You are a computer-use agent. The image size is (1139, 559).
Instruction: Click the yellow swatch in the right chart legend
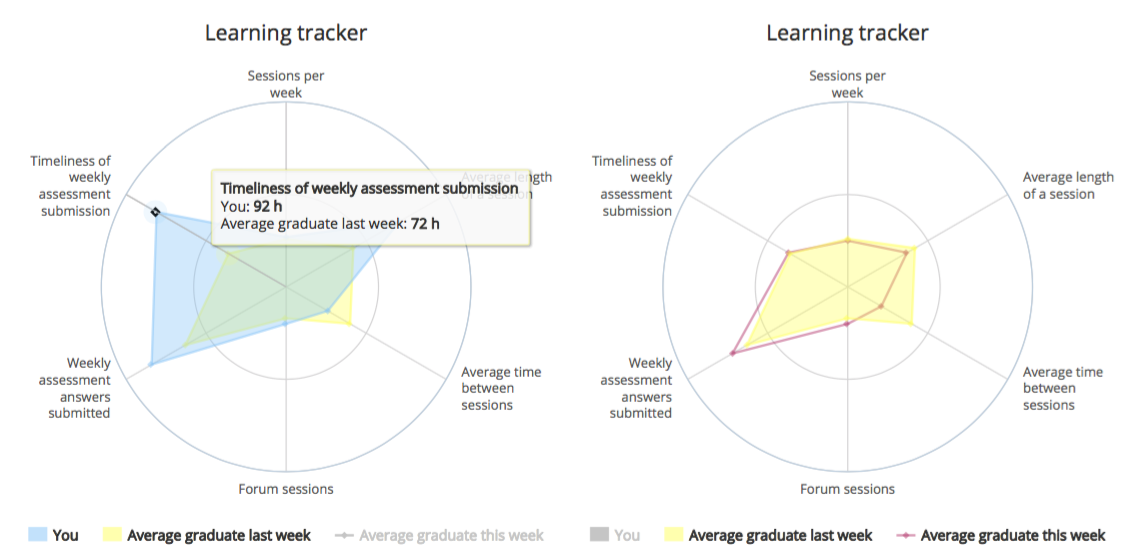pyautogui.click(x=671, y=535)
